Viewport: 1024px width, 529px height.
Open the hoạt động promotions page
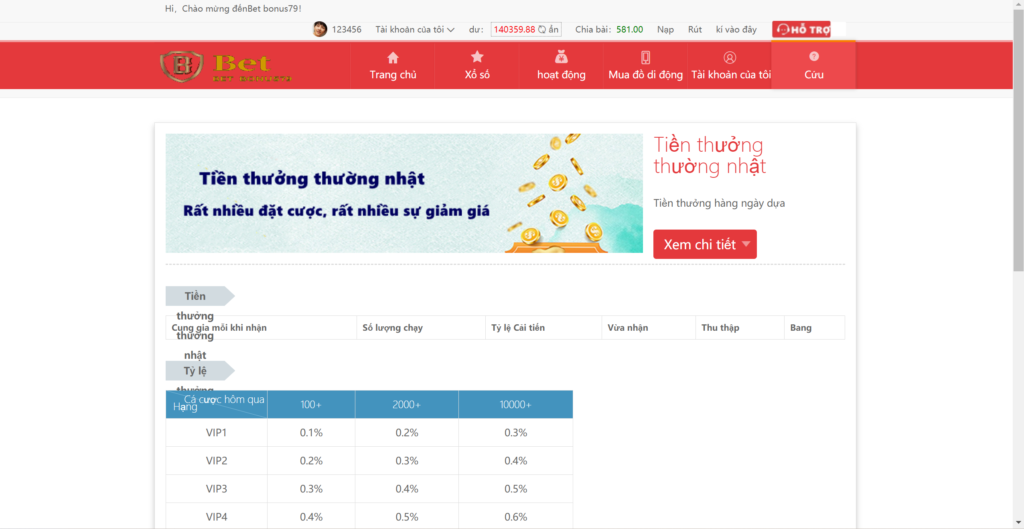click(x=561, y=66)
